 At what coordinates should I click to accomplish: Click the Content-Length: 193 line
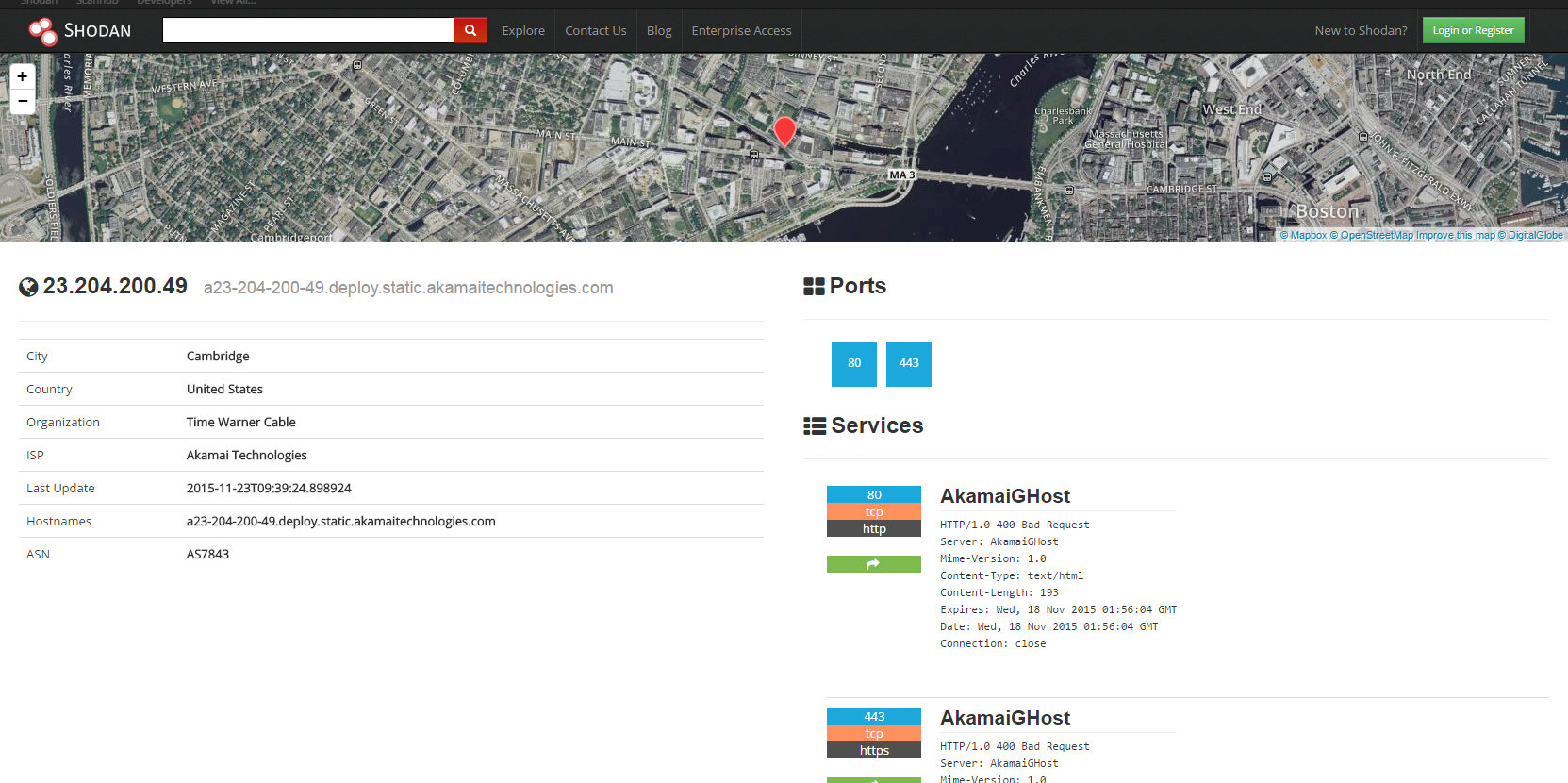[x=999, y=592]
